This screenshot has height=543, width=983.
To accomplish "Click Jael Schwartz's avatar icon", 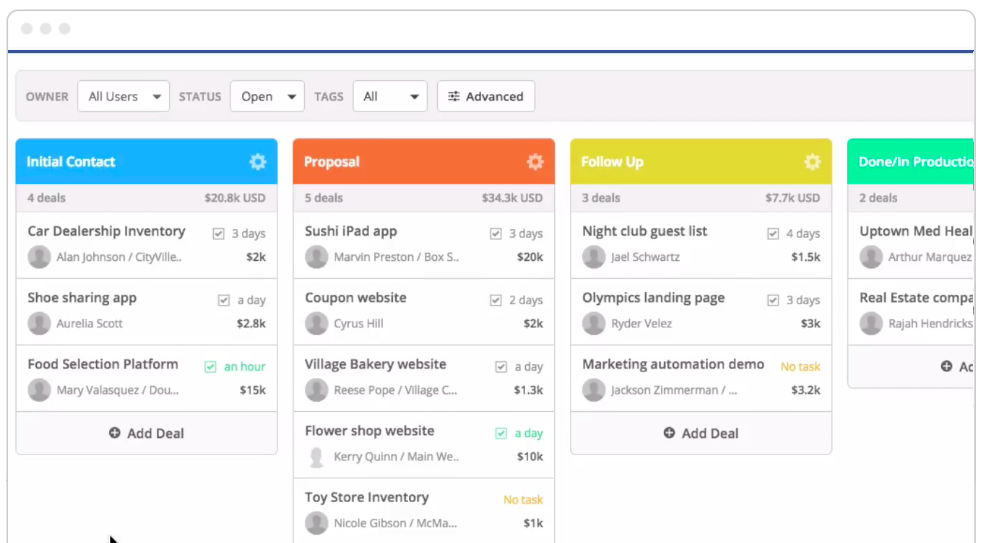I will (x=594, y=257).
